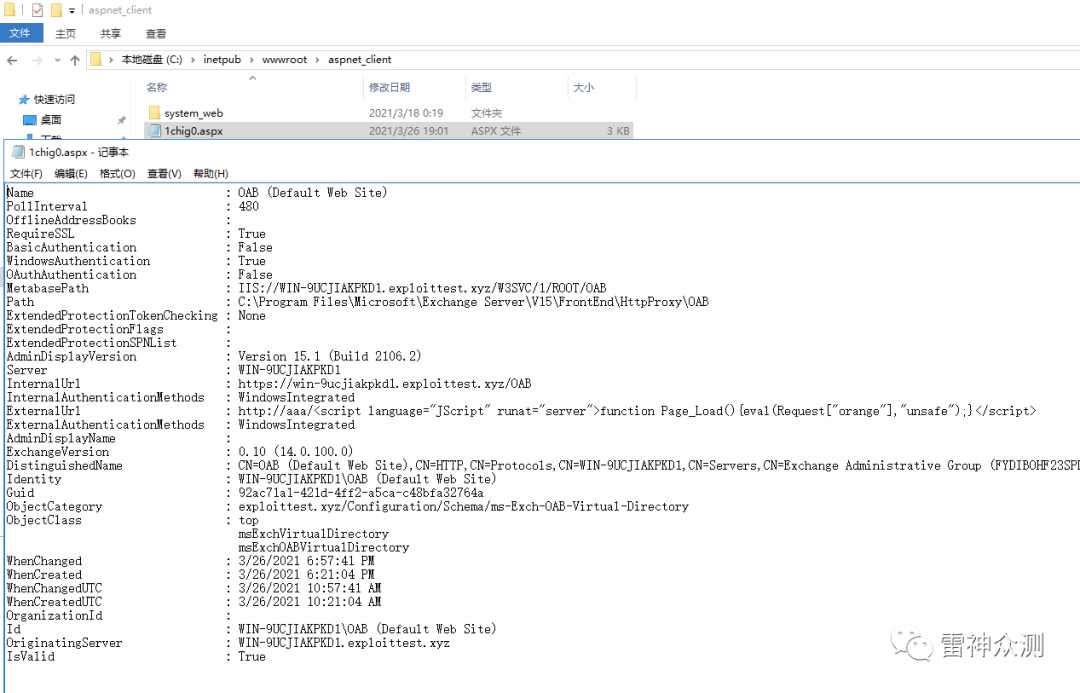Open Notepad's 文件(F) menu
The width and height of the screenshot is (1080, 693).
point(26,174)
